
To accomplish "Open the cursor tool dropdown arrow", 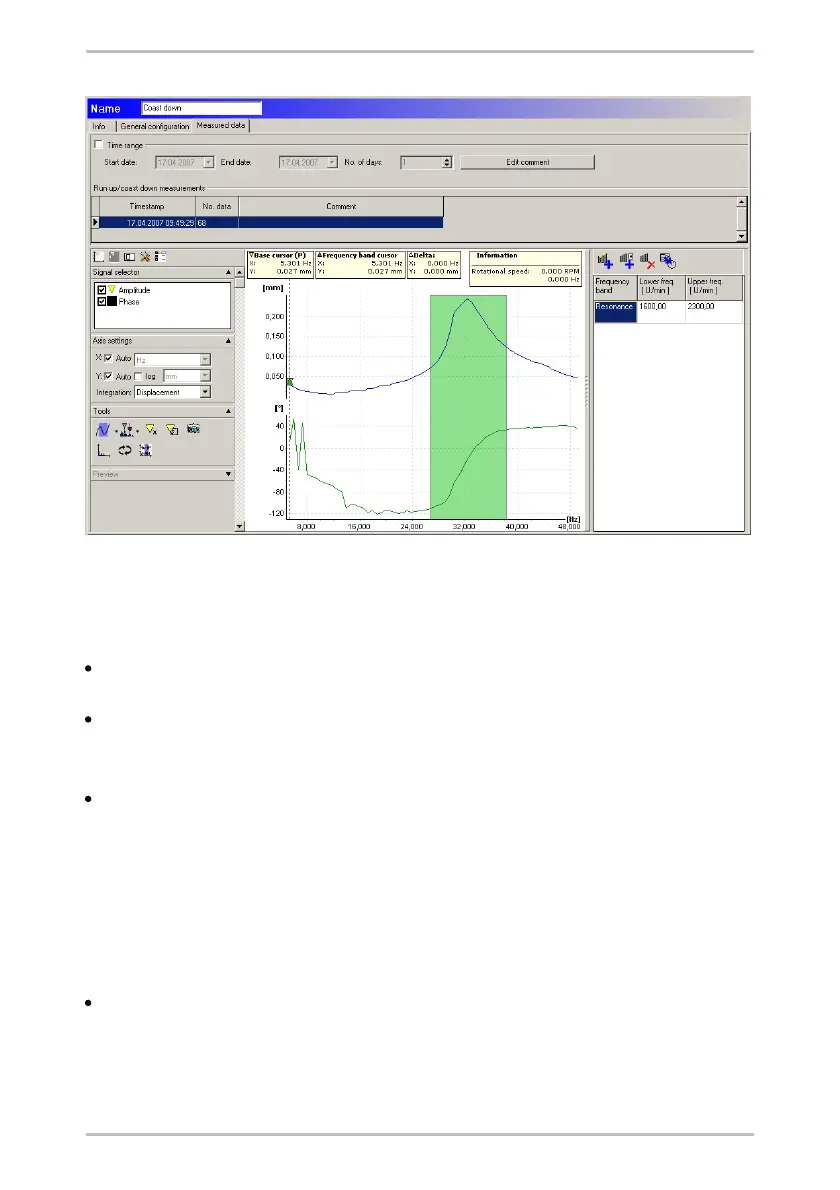I will pos(137,432).
